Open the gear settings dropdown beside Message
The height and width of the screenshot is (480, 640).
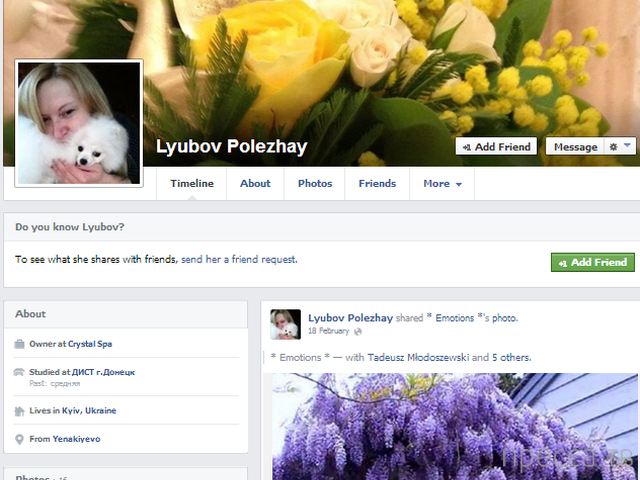click(620, 146)
